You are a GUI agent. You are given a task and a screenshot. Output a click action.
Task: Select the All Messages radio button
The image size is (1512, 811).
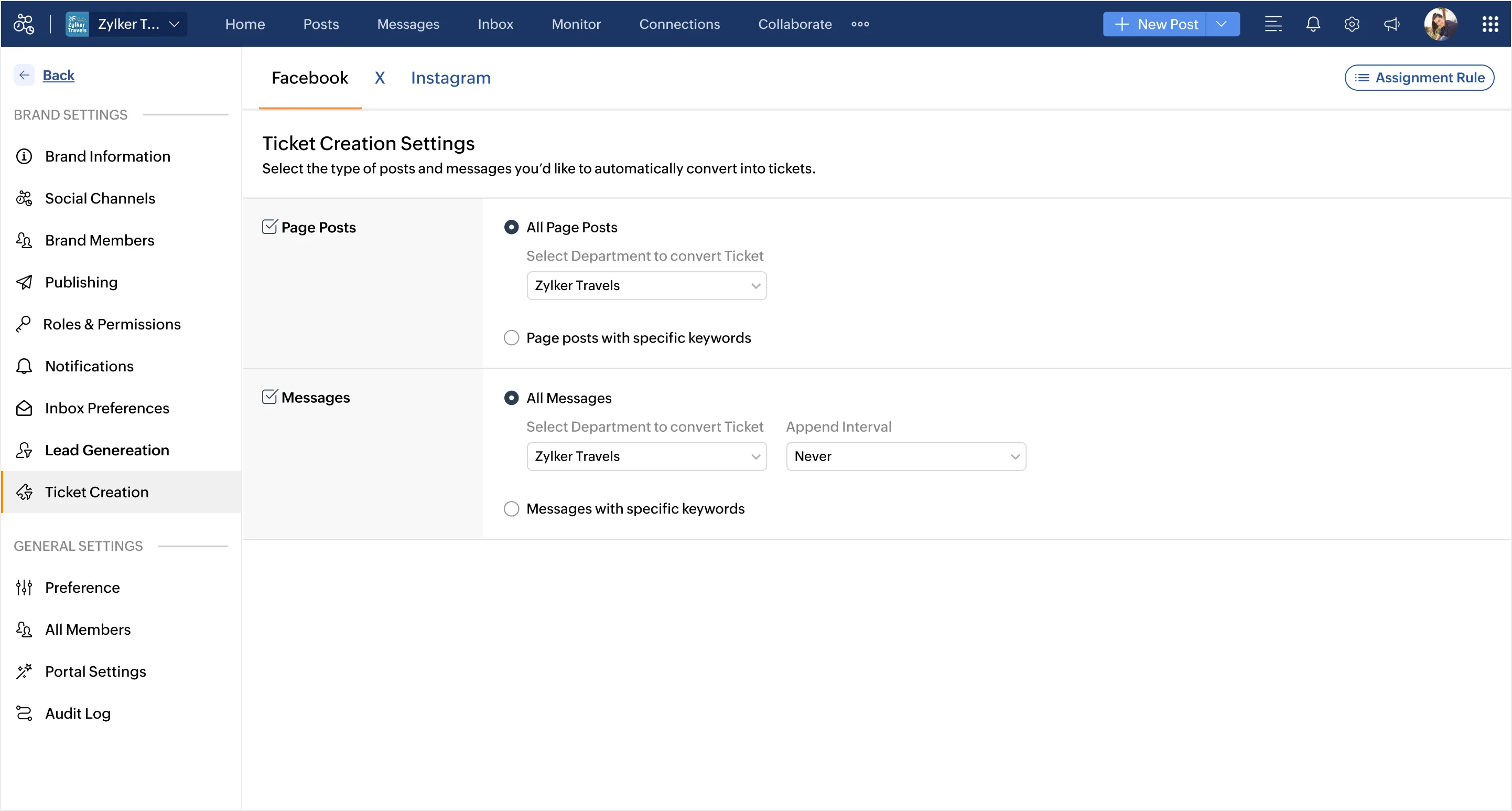[511, 398]
